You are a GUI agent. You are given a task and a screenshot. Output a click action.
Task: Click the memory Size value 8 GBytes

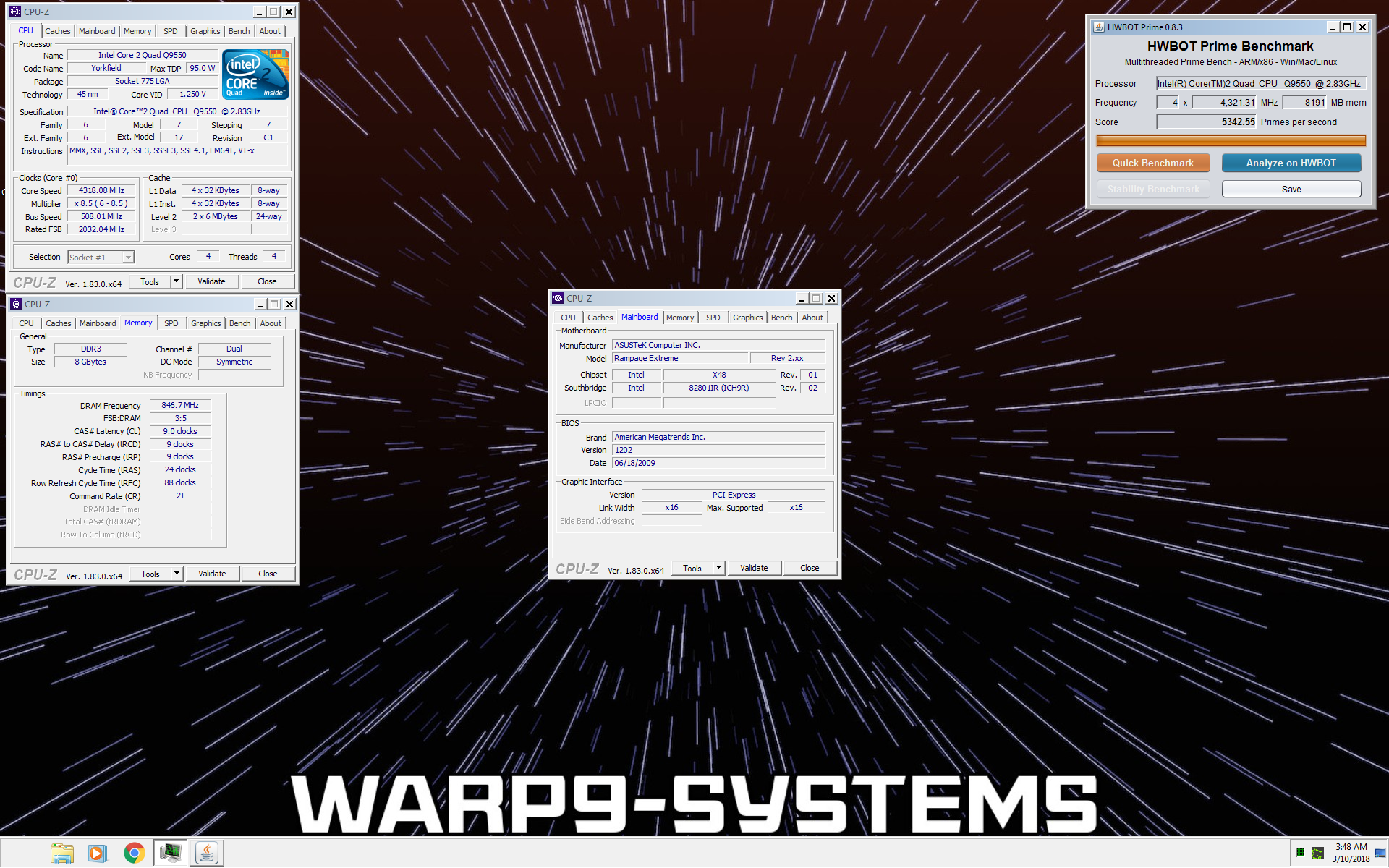point(90,362)
